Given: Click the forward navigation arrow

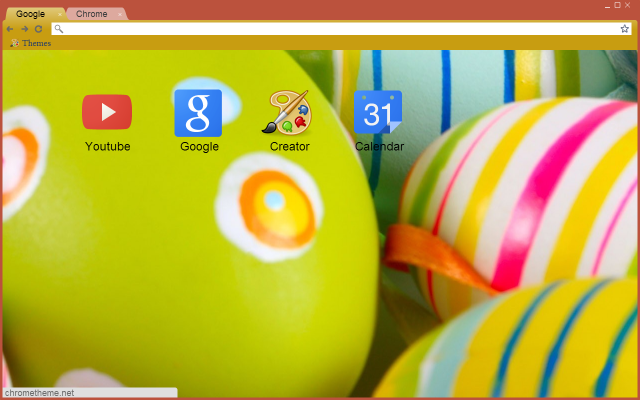Looking at the screenshot, I should pyautogui.click(x=26, y=29).
